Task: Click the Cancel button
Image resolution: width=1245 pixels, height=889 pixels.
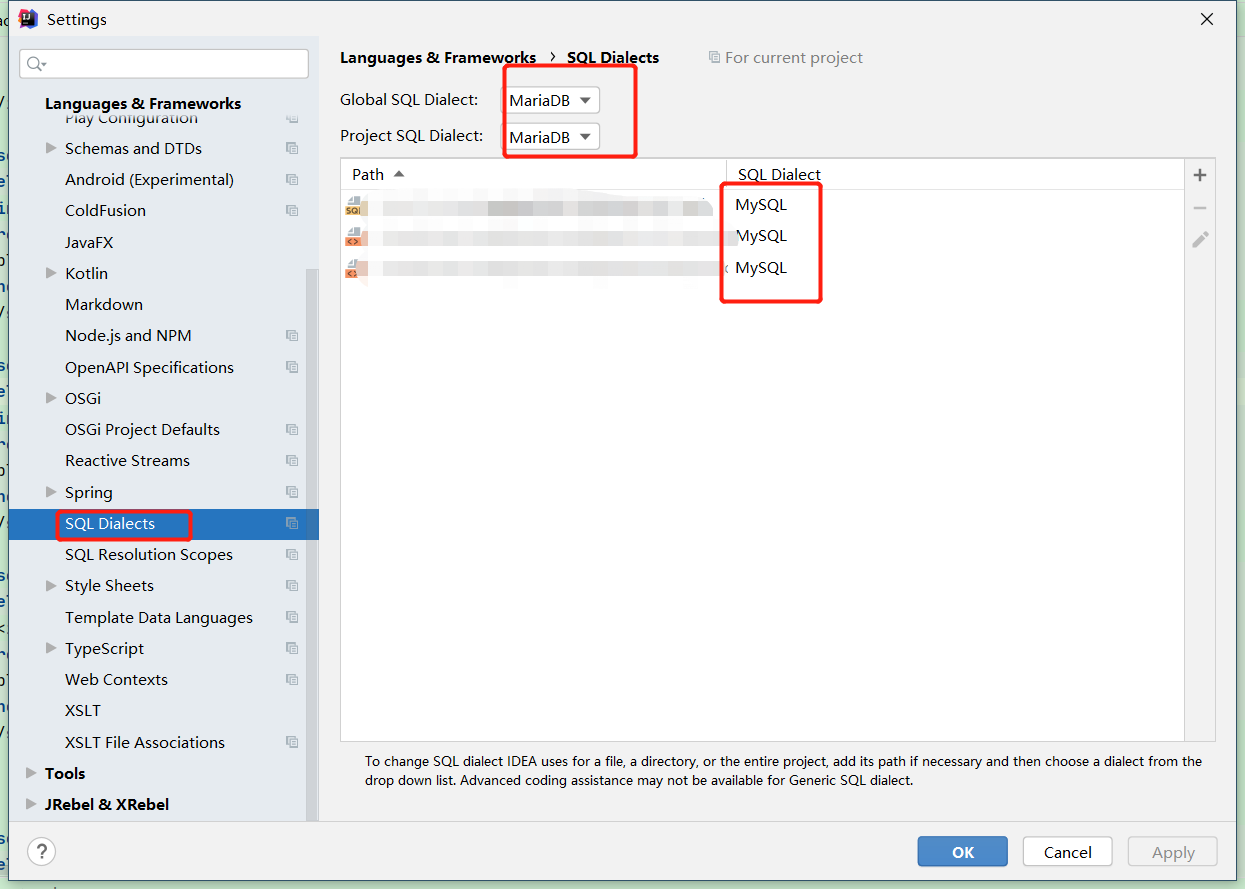Action: coord(1067,852)
